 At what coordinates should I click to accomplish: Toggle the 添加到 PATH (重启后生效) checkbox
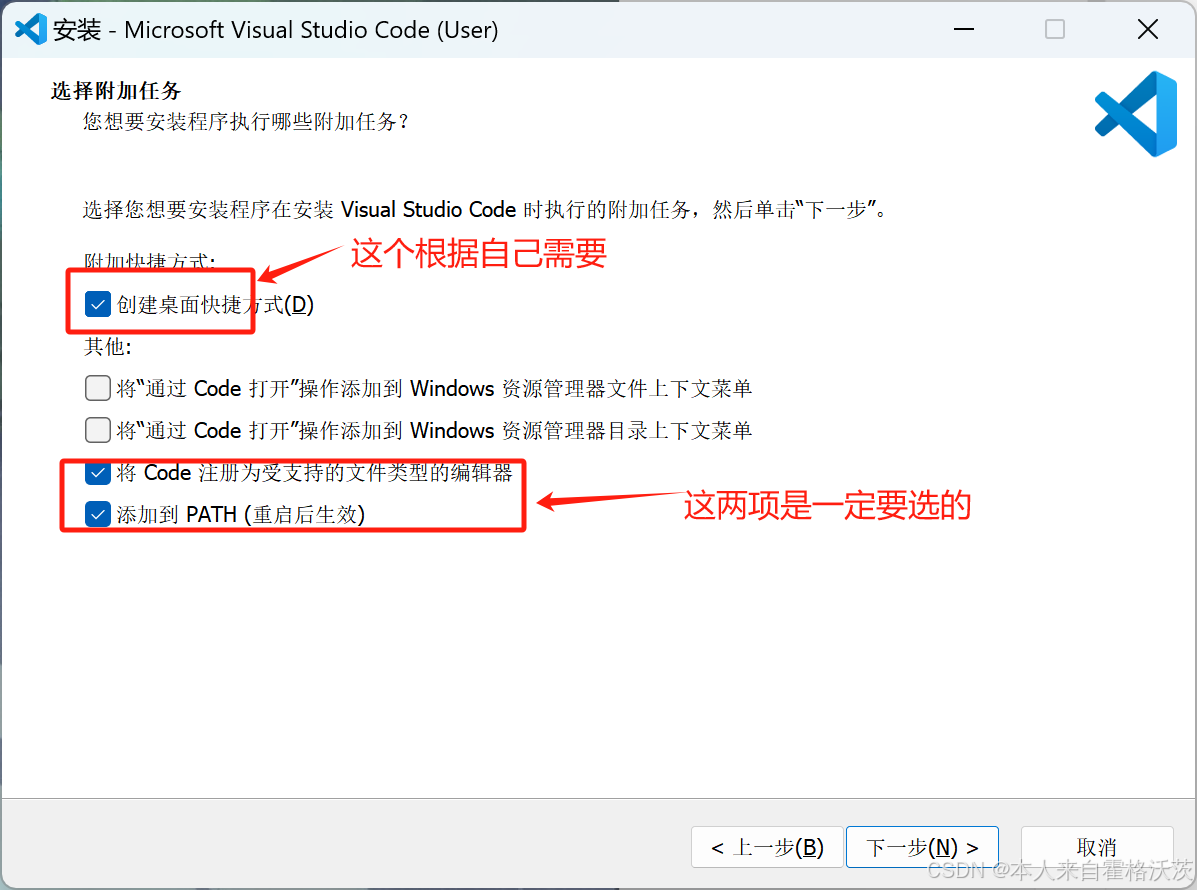[98, 514]
